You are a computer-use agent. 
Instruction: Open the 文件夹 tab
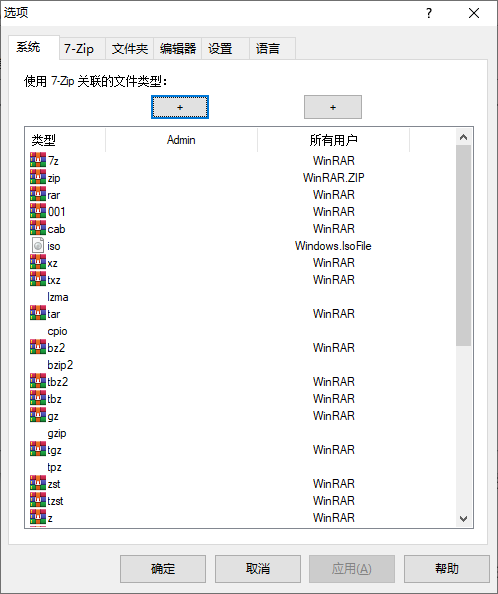point(130,48)
